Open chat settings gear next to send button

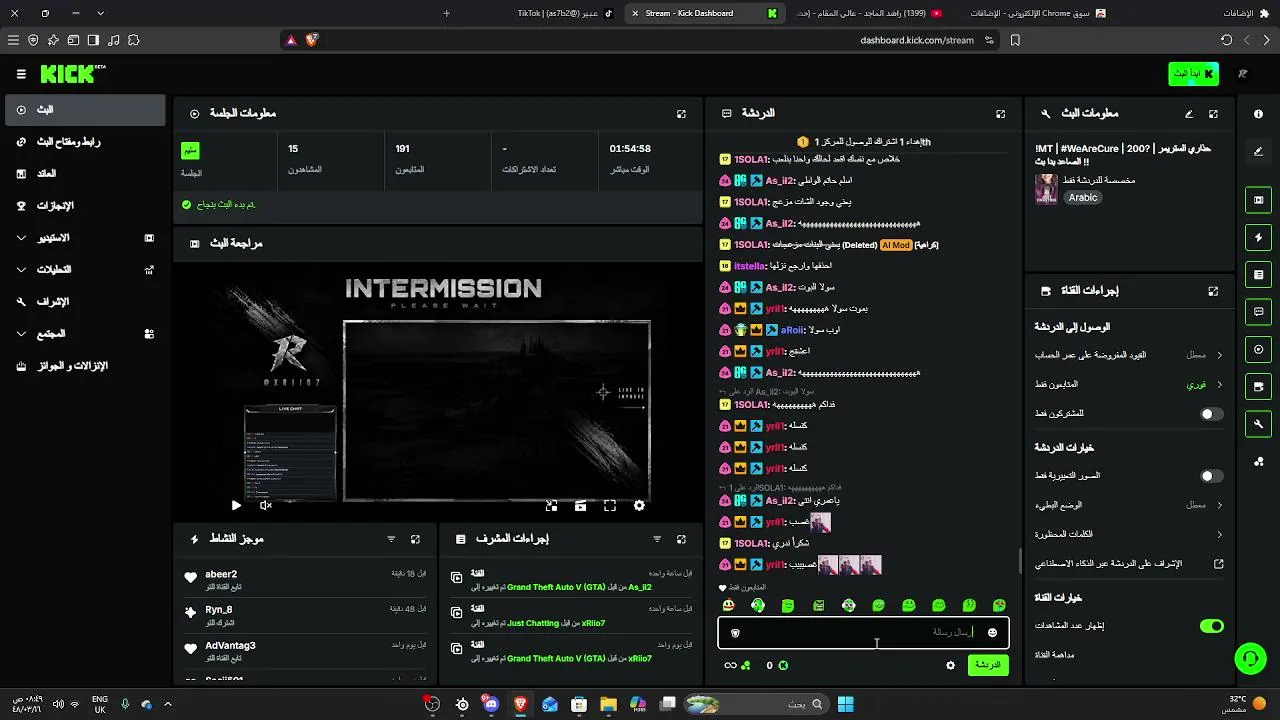click(x=950, y=665)
